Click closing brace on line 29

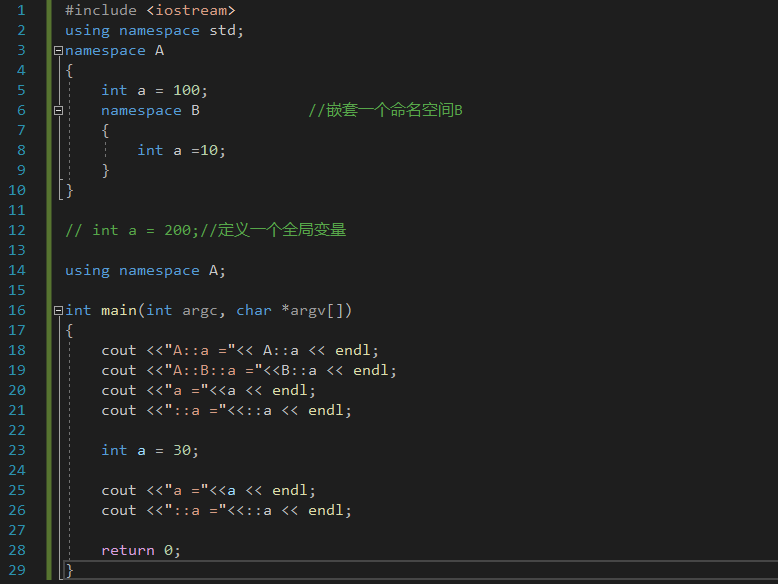coord(69,571)
